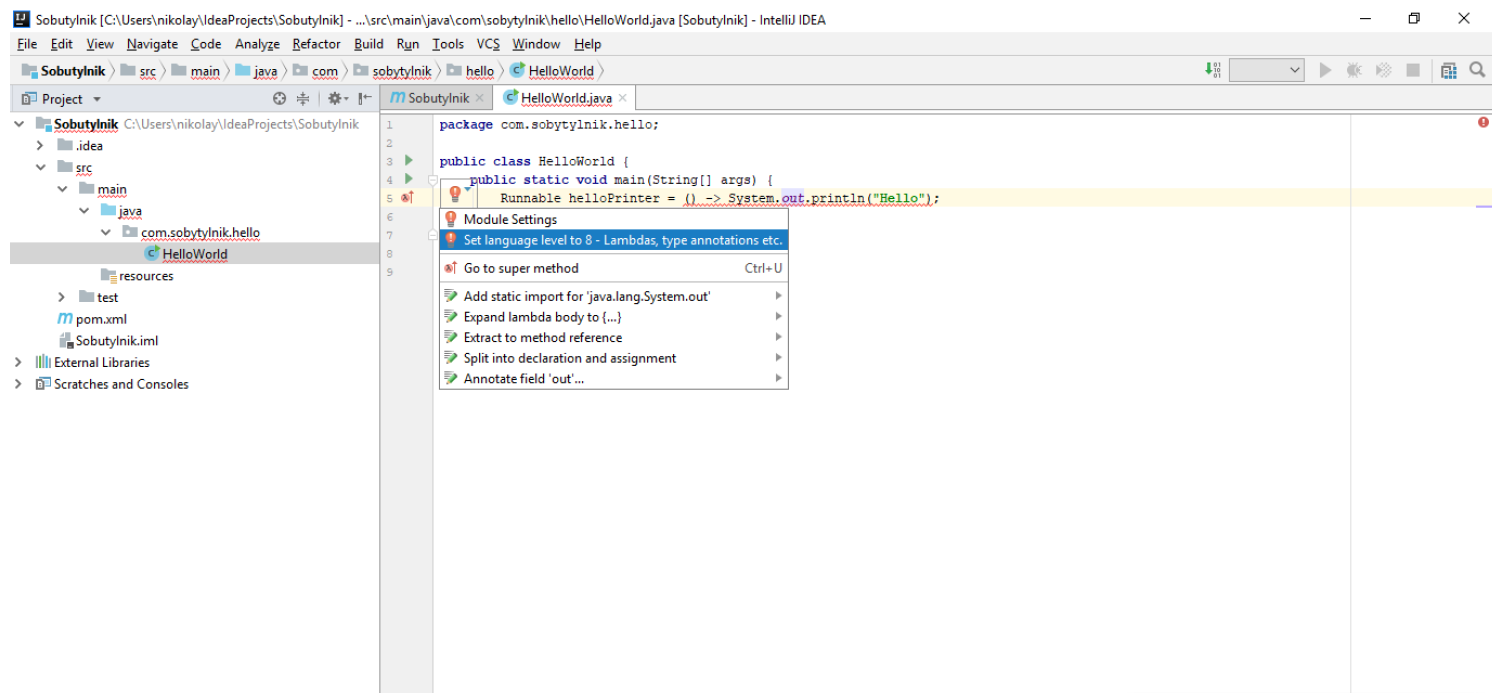The width and height of the screenshot is (1494, 693).
Task: Collapse the main folder in tree
Action: pyautogui.click(x=62, y=189)
